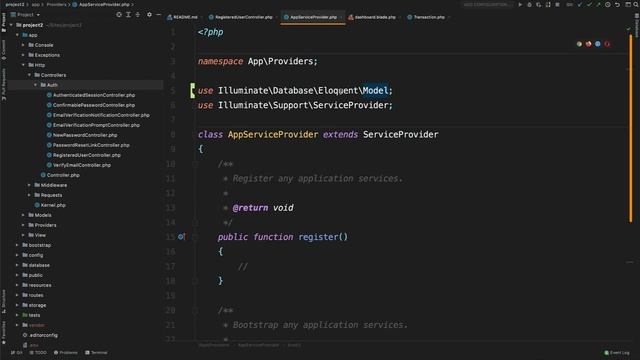Expand the database folder
The width and height of the screenshot is (640, 360).
click(17, 265)
